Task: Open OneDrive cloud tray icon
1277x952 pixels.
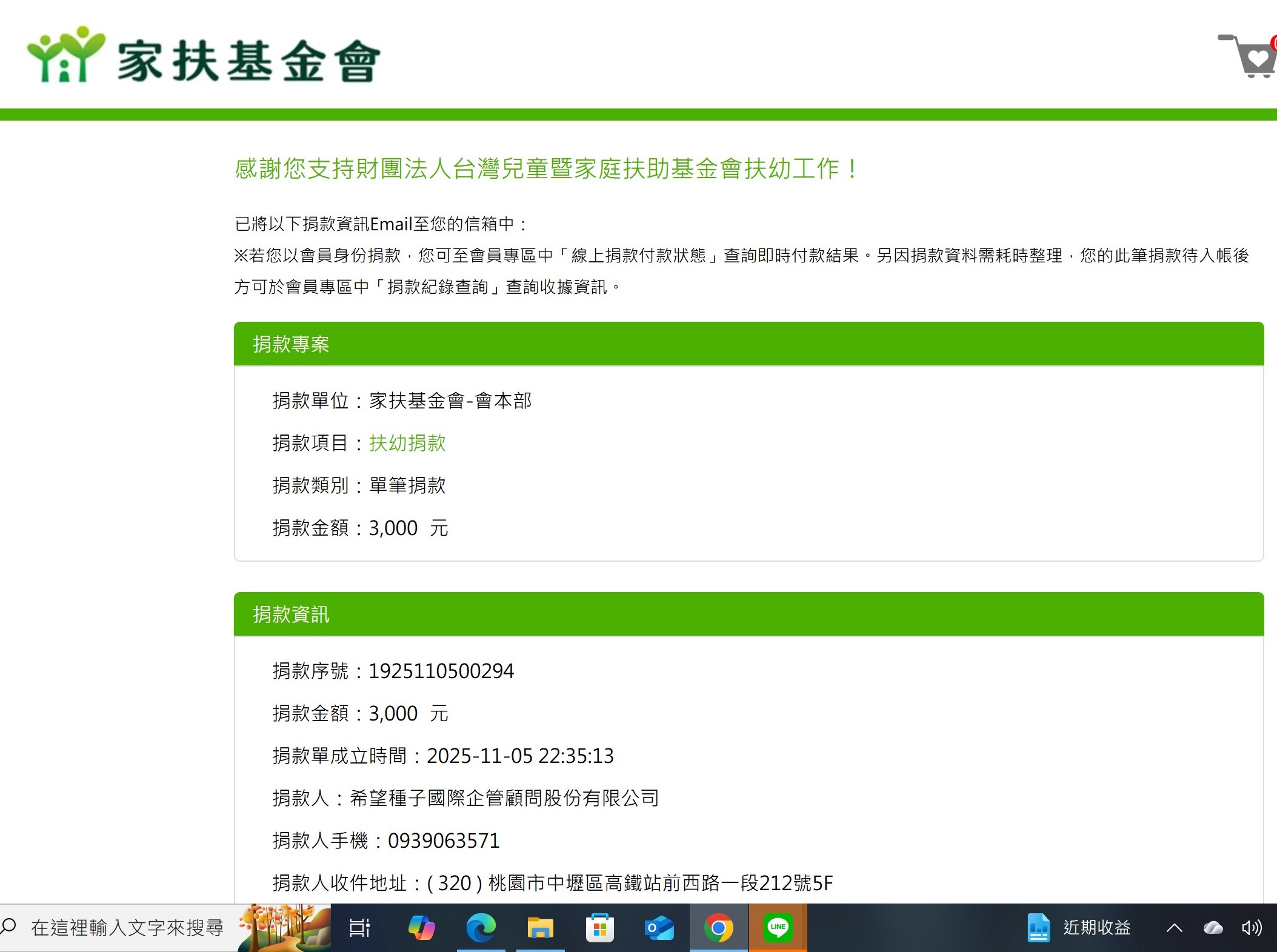Action: tap(1213, 928)
